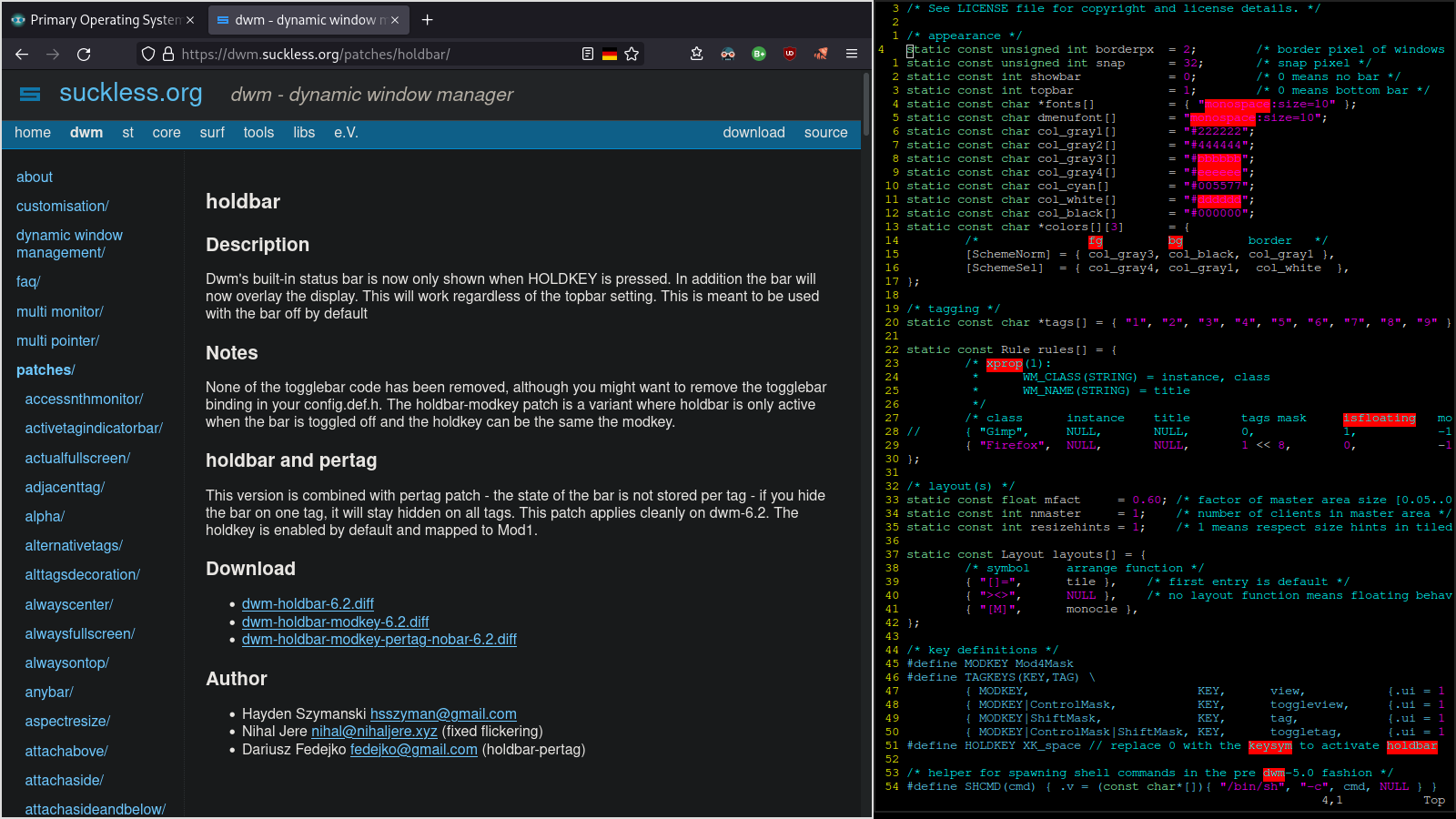Go back to the previous page
This screenshot has height=819, width=1456.
(22, 55)
